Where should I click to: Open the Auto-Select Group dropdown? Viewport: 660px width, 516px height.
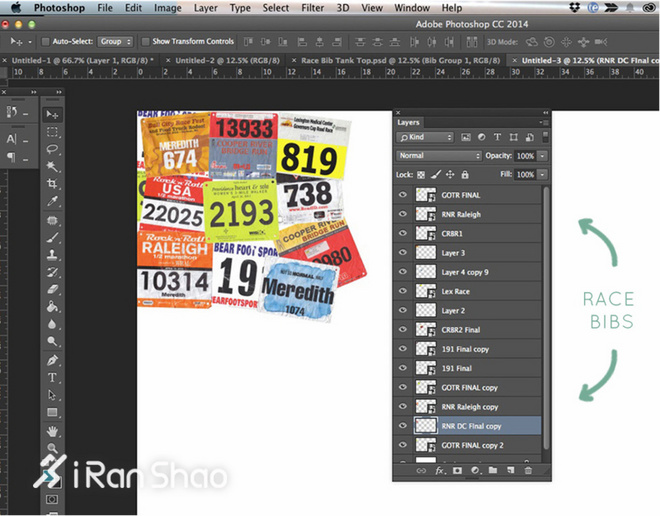115,42
